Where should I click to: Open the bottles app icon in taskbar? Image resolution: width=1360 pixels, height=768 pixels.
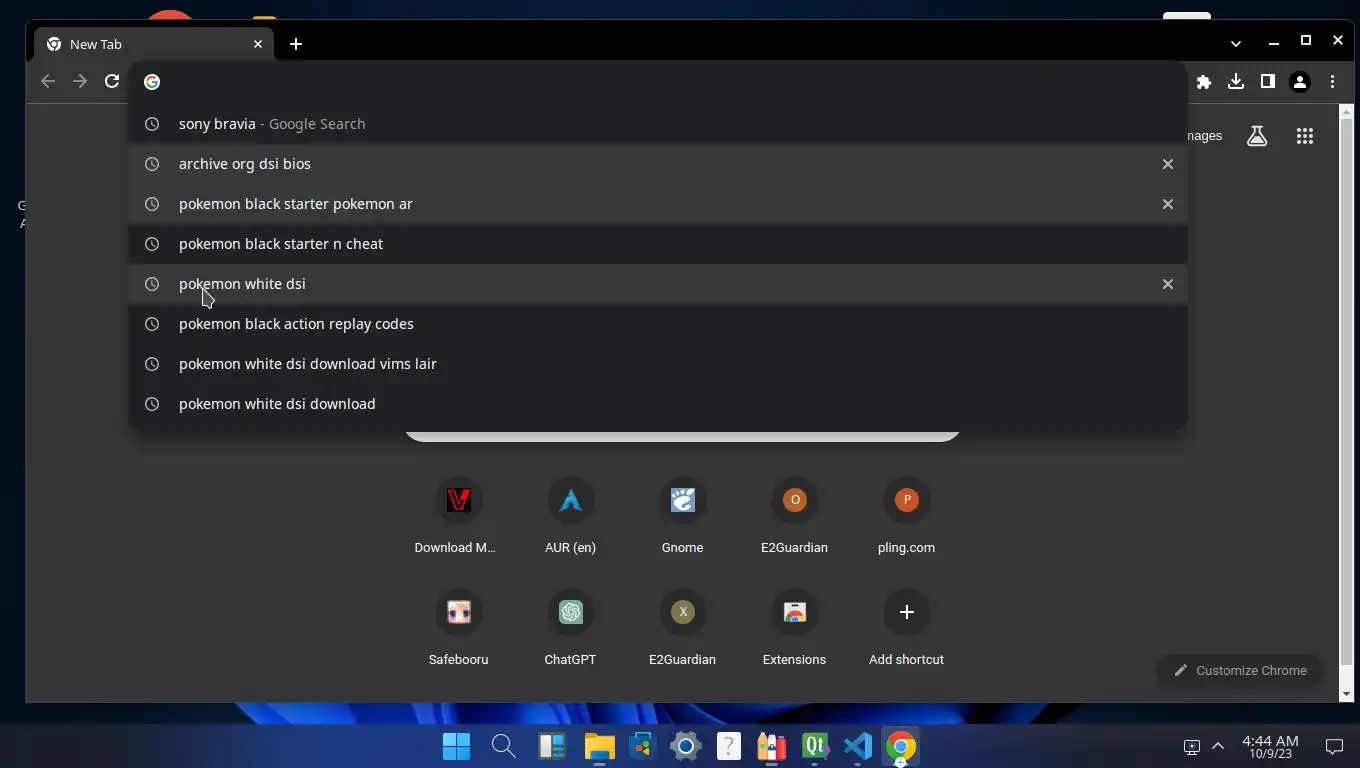tap(771, 746)
